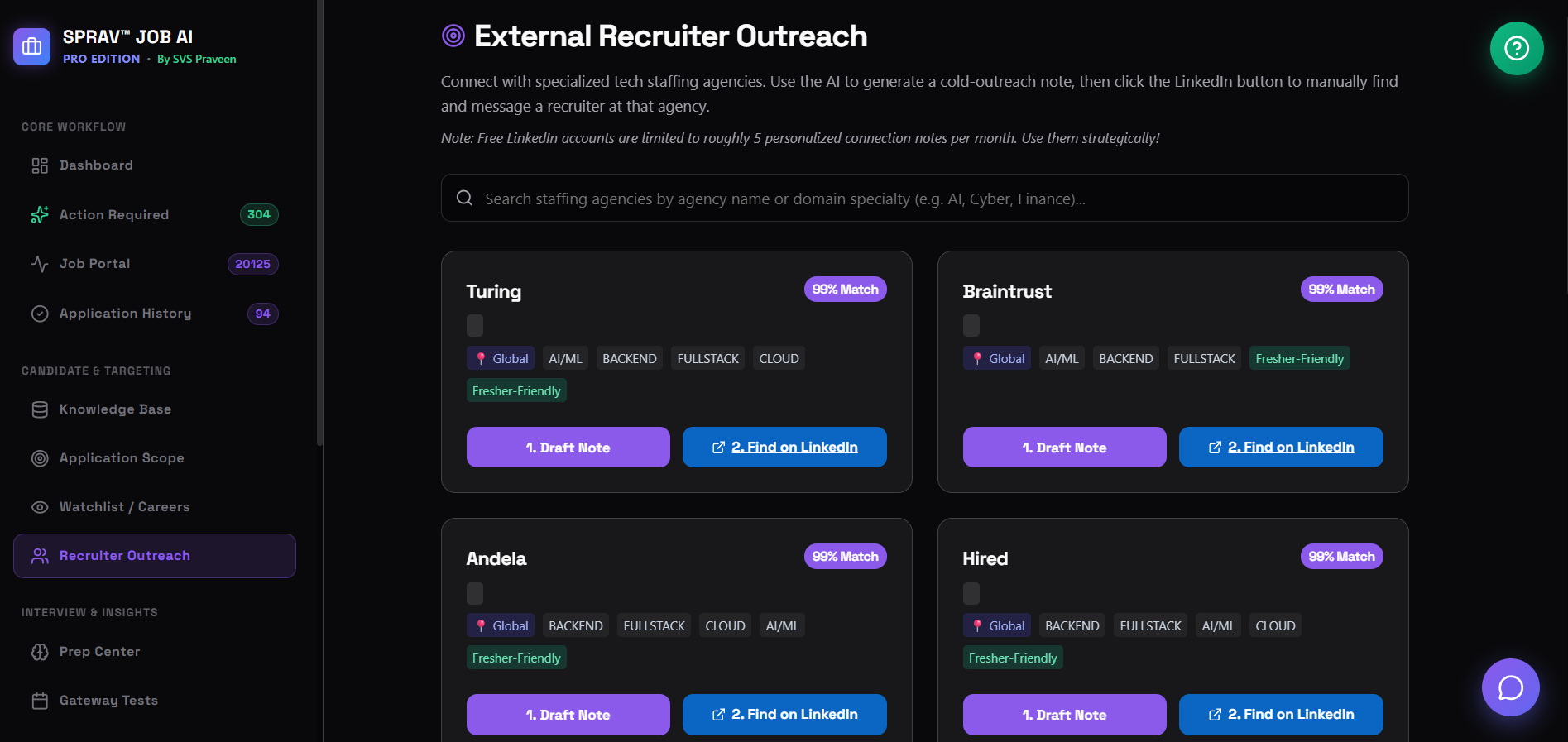Focus the staffing agencies search field
This screenshot has width=1568, height=742.
pos(925,198)
